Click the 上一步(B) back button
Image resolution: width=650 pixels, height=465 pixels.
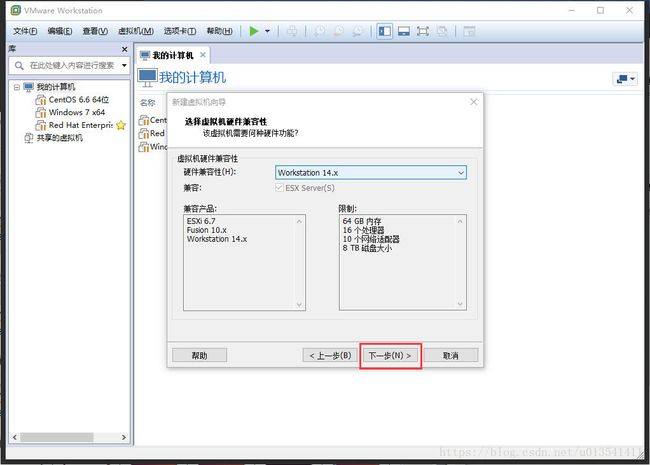pyautogui.click(x=330, y=356)
